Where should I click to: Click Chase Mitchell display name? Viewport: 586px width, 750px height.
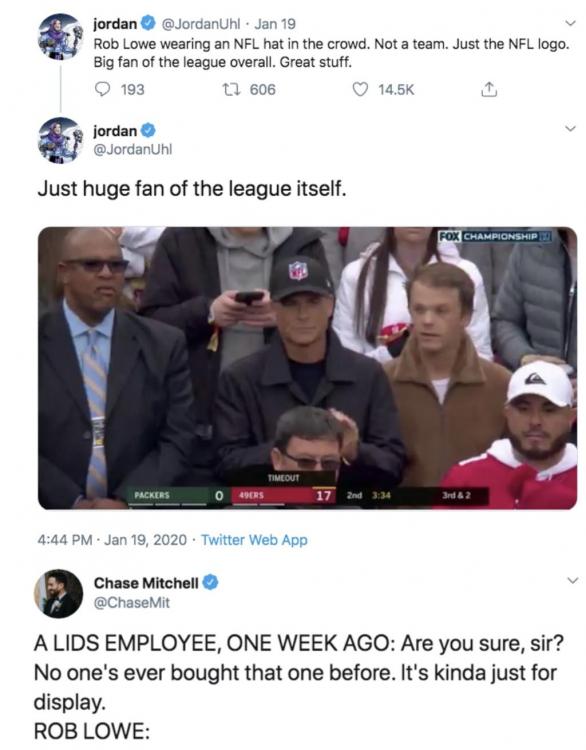click(x=146, y=583)
